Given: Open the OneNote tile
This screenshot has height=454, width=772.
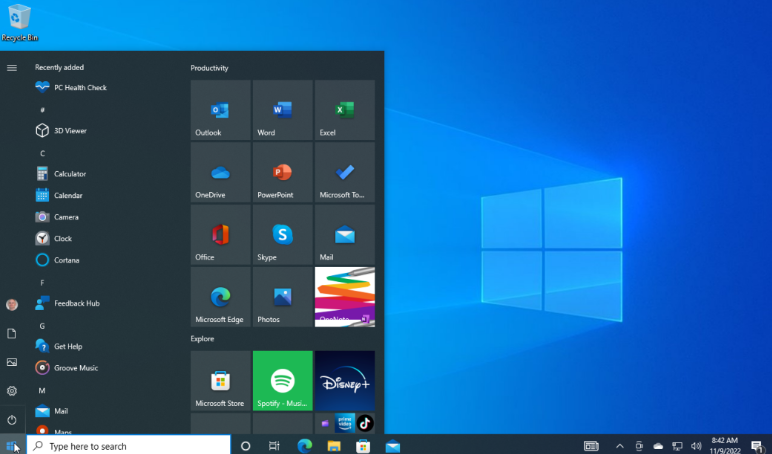Looking at the screenshot, I should point(345,297).
